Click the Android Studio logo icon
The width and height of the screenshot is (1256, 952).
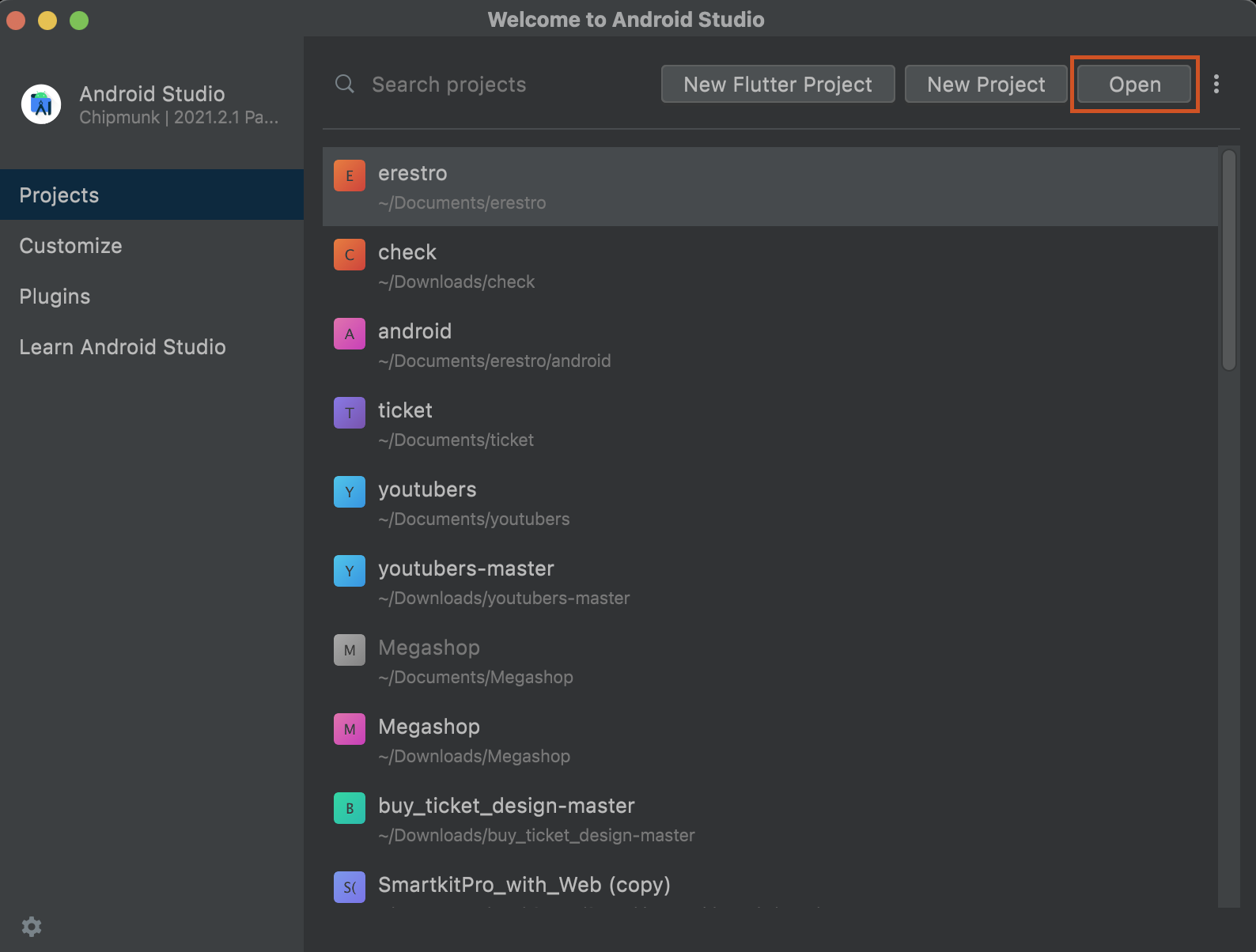[41, 104]
